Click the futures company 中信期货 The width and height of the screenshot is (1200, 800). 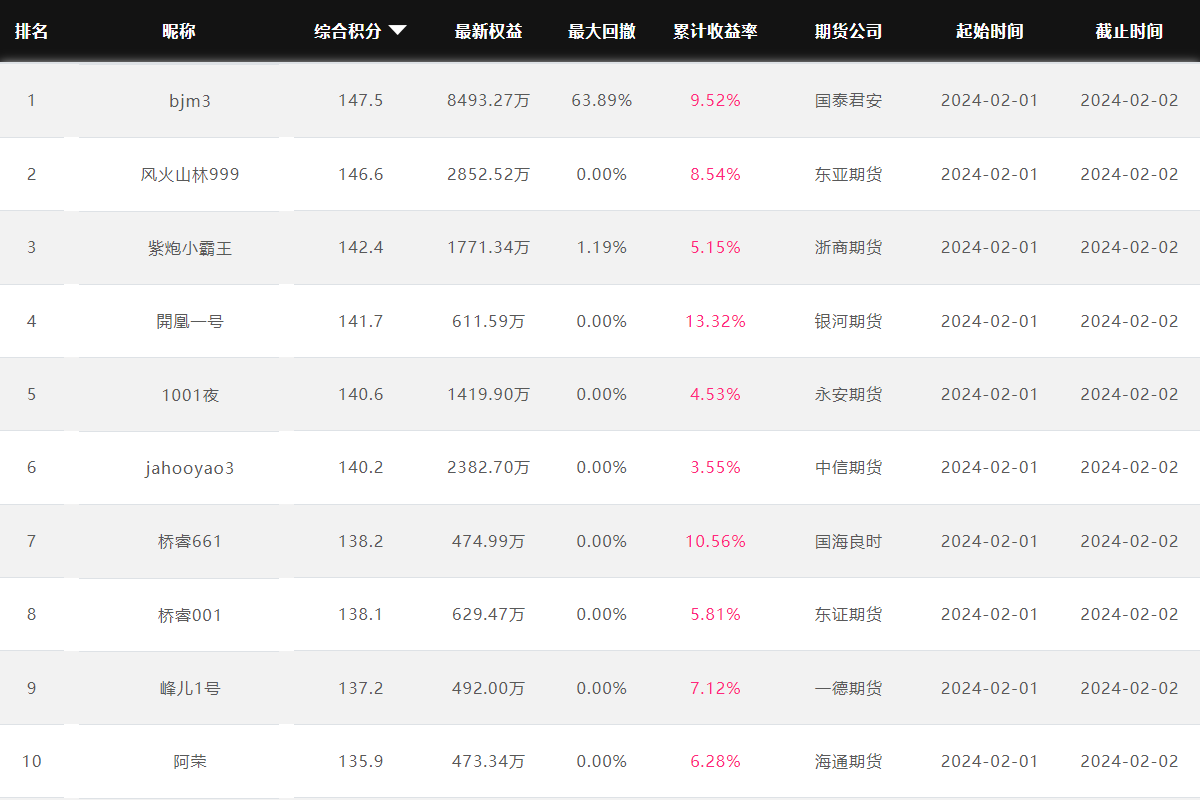point(849,467)
